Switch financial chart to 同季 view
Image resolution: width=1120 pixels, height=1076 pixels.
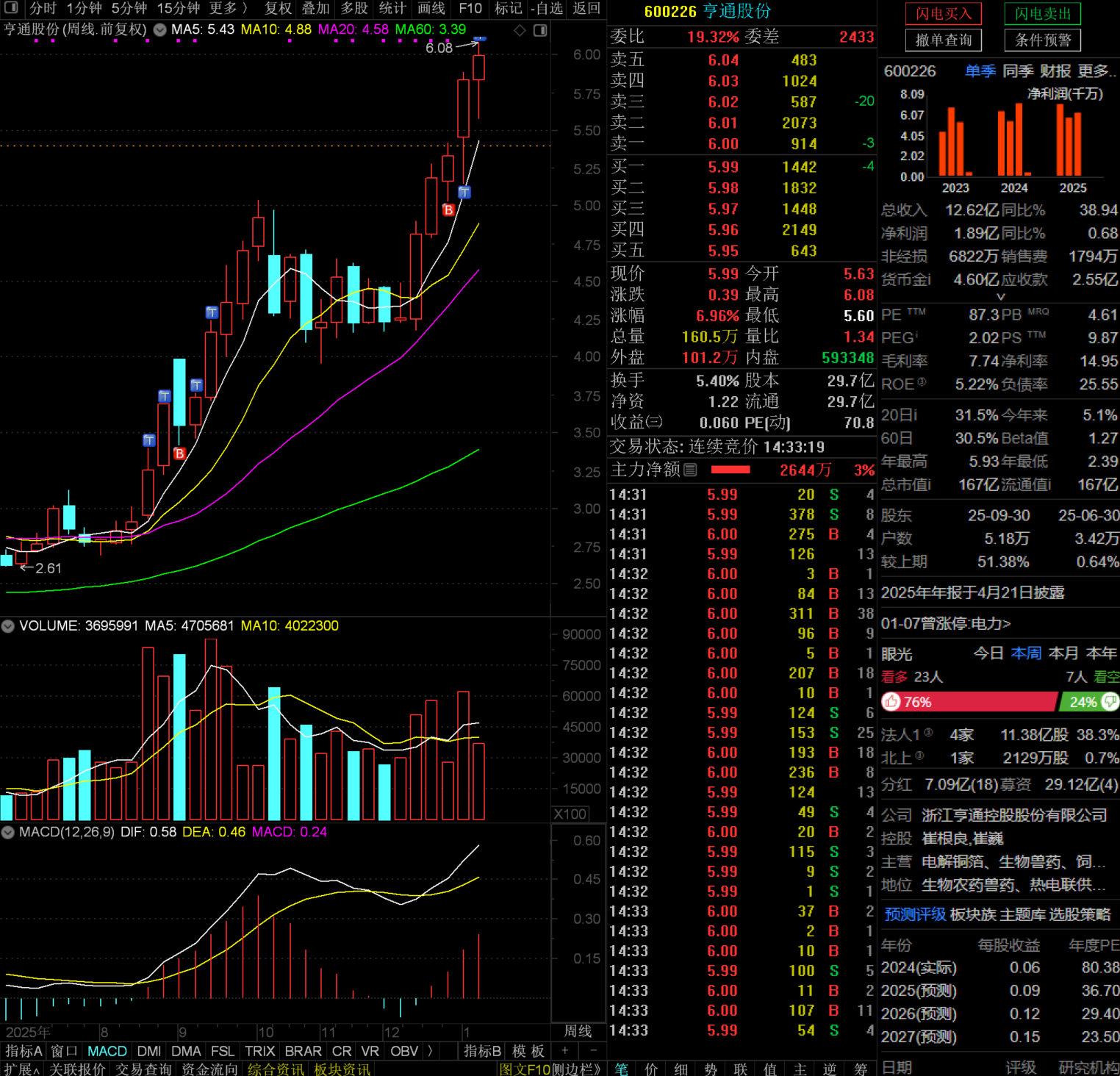1018,71
